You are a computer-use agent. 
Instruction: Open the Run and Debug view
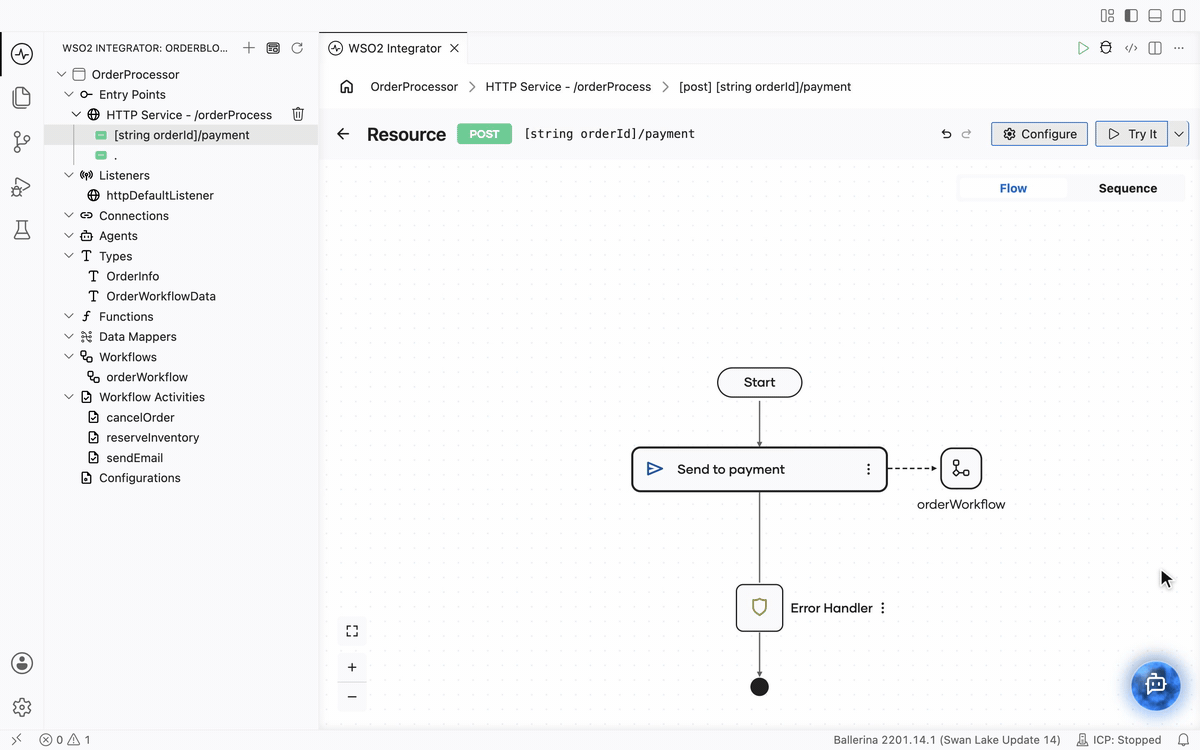tap(22, 186)
